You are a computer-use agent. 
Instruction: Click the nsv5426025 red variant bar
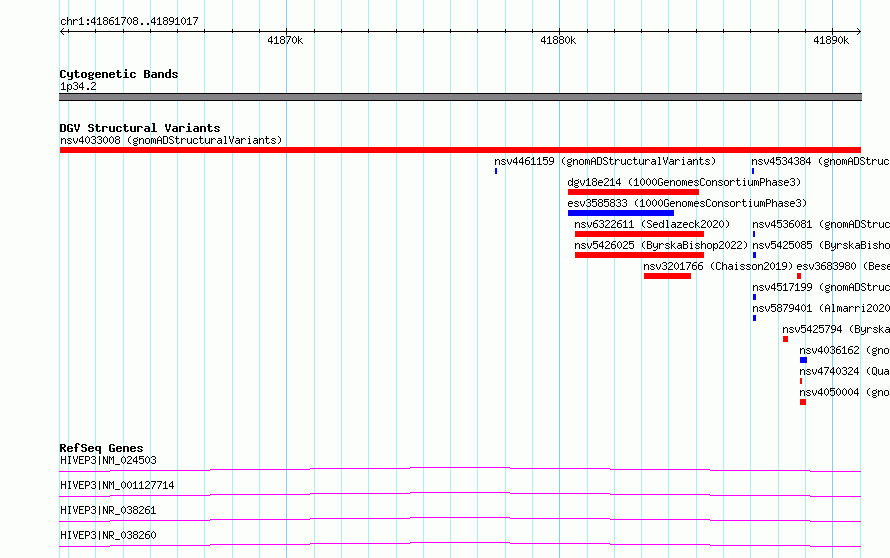click(x=639, y=255)
